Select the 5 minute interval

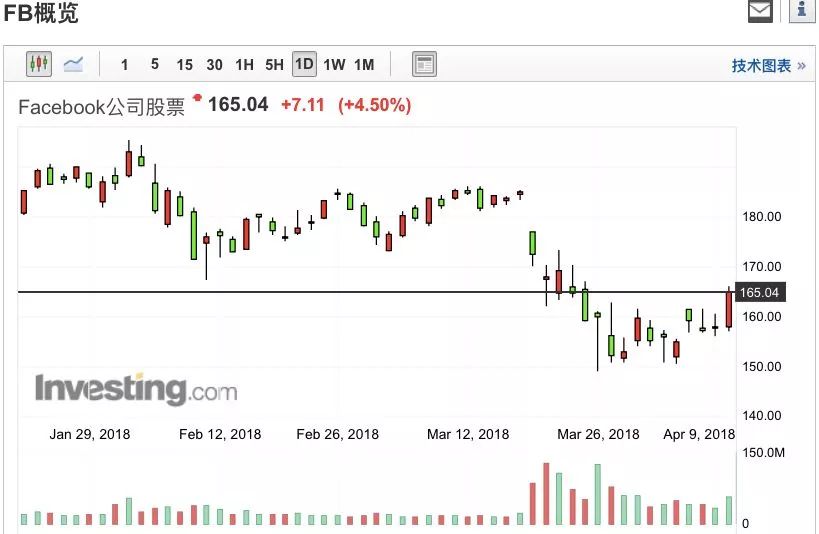[x=154, y=65]
